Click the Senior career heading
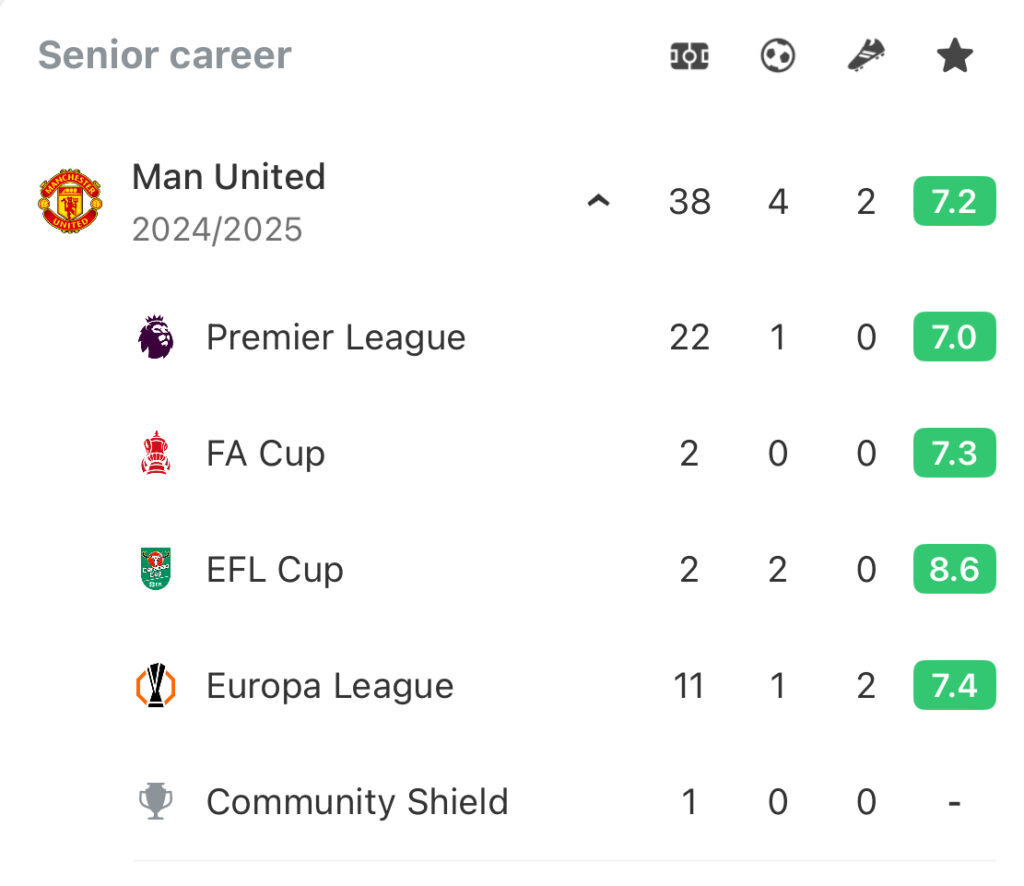The image size is (1024, 886). (165, 55)
